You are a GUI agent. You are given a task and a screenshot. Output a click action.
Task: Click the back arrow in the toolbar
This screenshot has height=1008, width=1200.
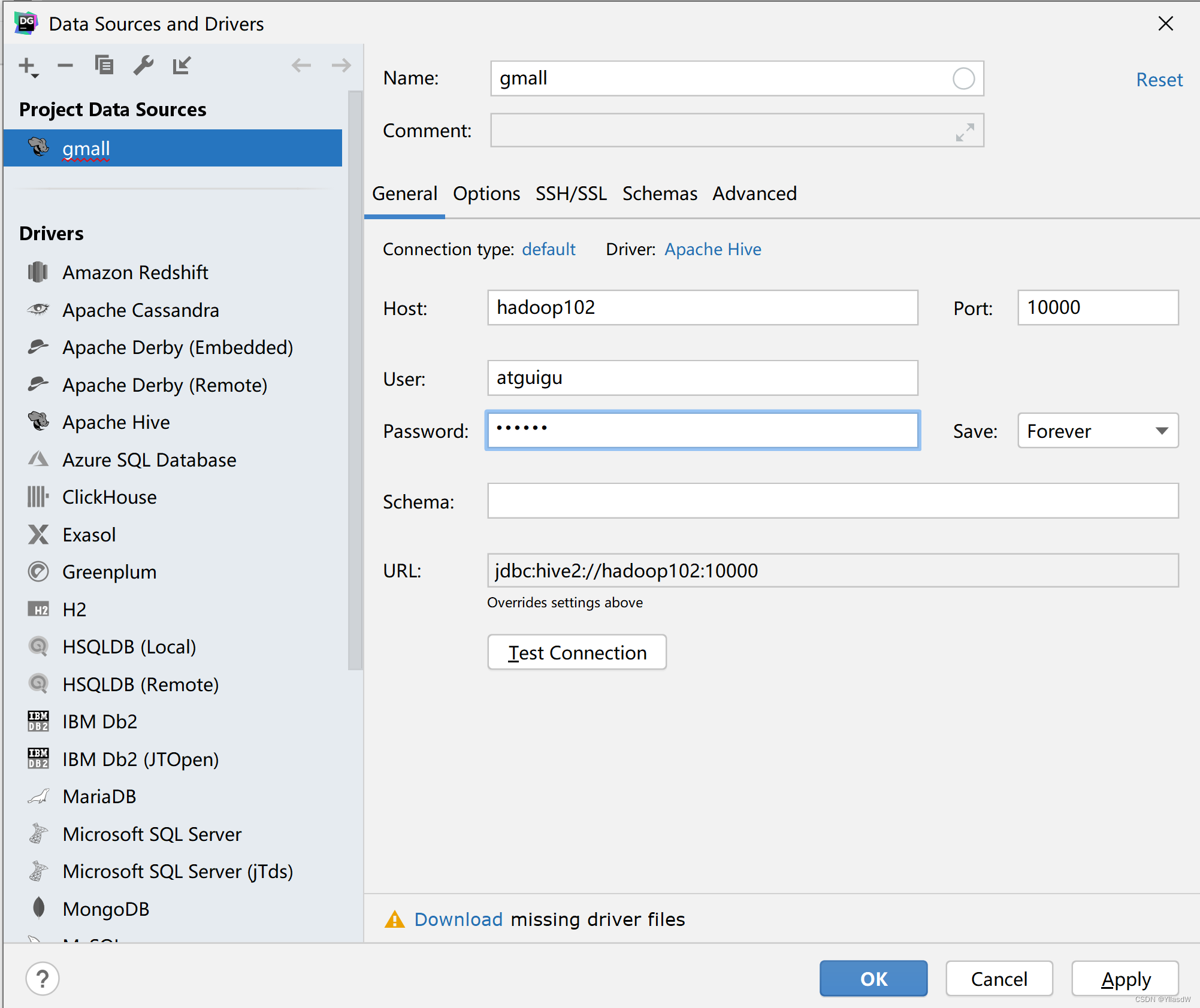tap(301, 65)
